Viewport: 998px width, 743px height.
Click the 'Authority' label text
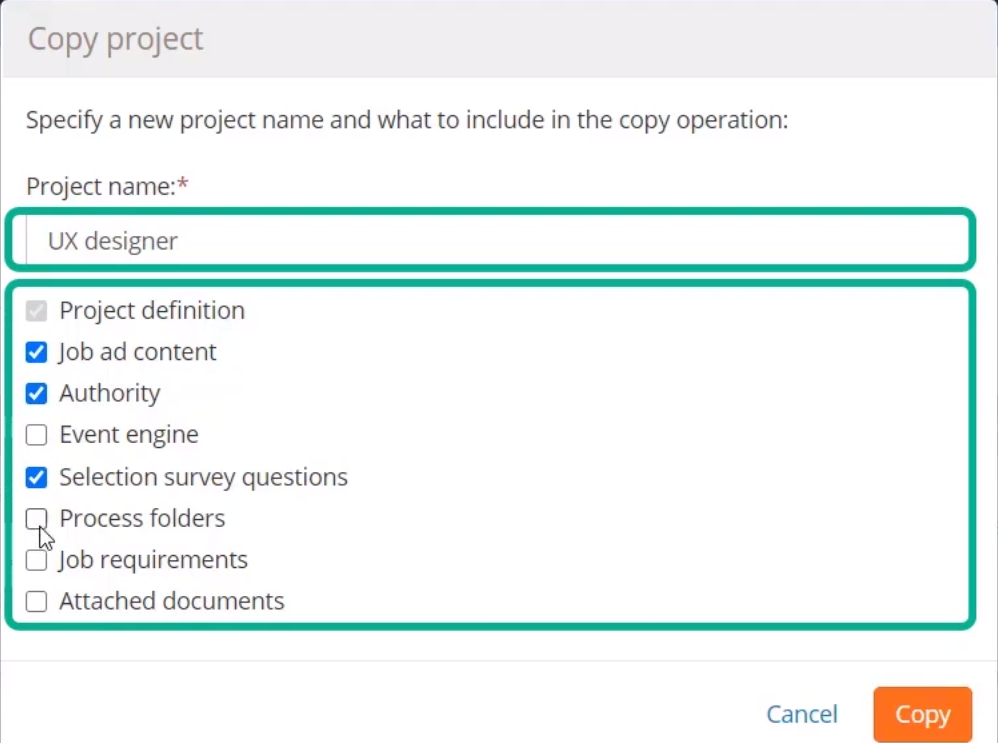(x=109, y=393)
